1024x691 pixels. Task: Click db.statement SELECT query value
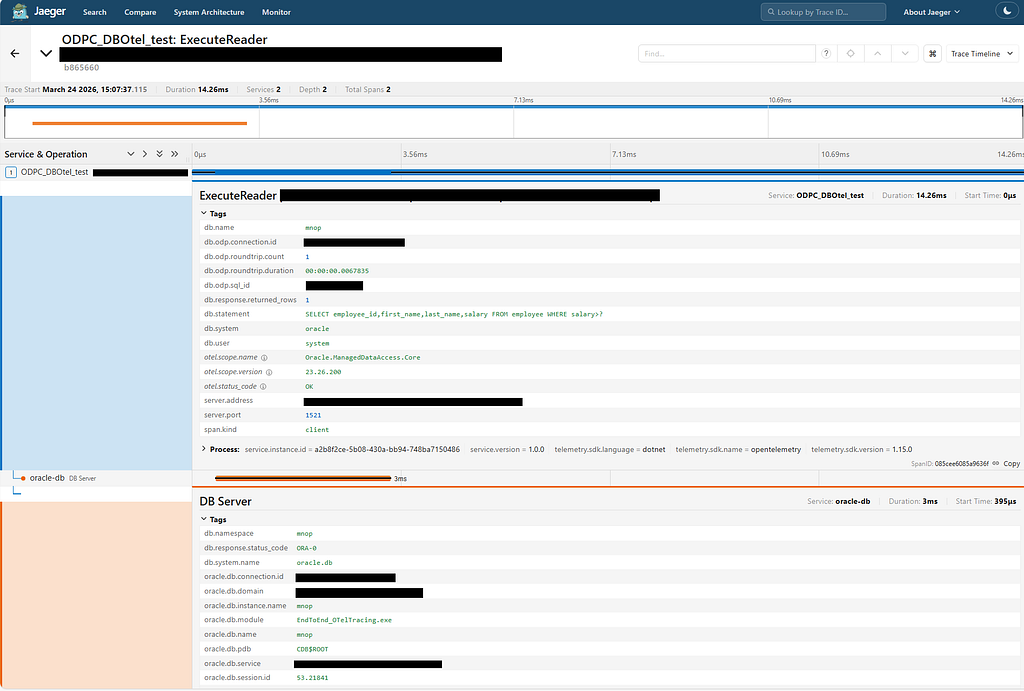tap(454, 314)
